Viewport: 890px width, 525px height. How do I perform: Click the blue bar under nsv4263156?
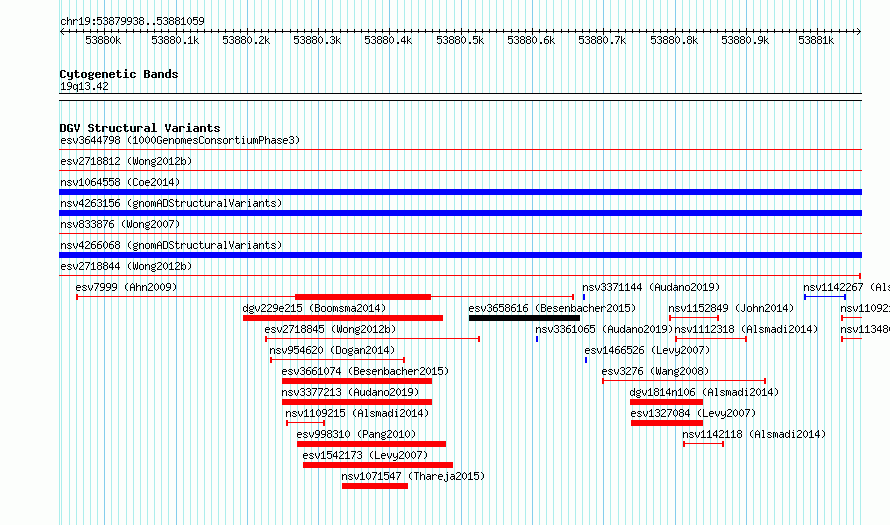tap(460, 213)
